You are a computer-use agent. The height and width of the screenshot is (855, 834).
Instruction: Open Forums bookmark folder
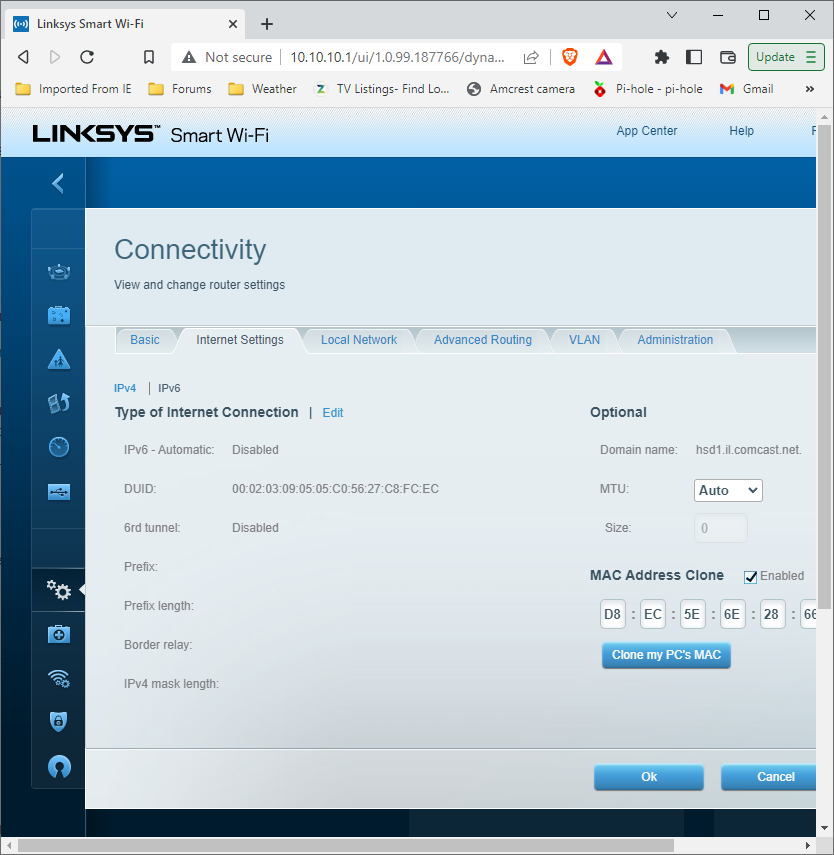coord(180,89)
